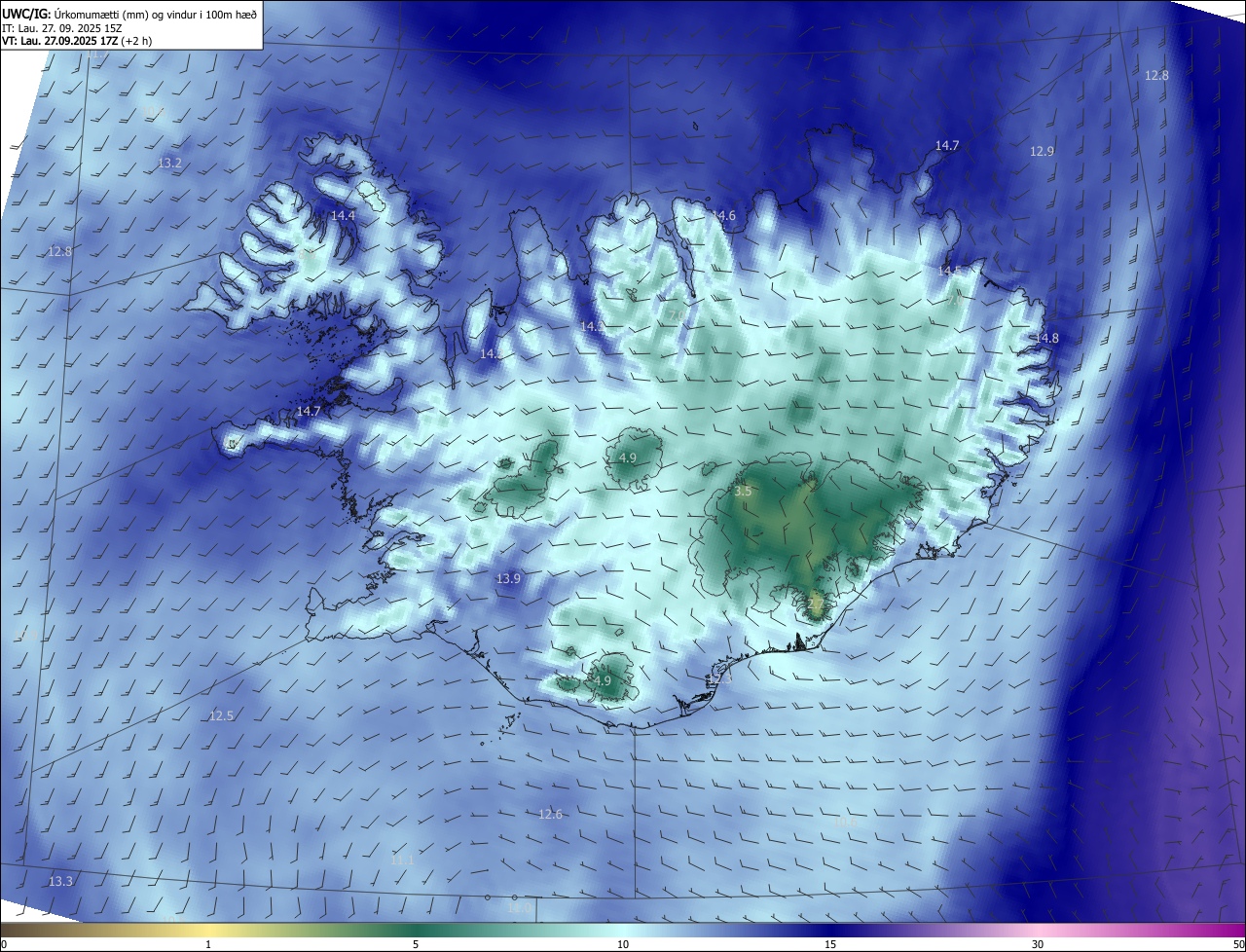Viewport: 1246px width, 952px height.
Task: Click the 12.9 value label
Action: 1042,151
